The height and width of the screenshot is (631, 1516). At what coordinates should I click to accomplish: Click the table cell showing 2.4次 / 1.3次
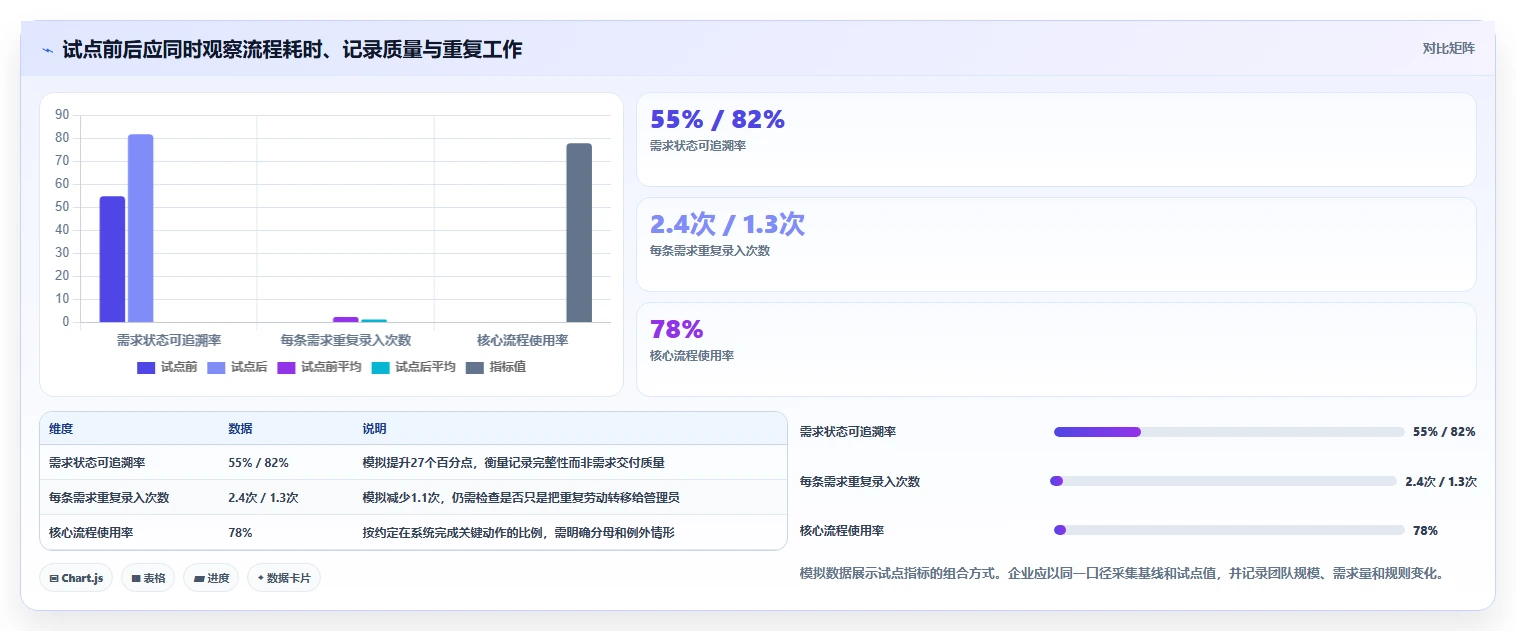(263, 497)
